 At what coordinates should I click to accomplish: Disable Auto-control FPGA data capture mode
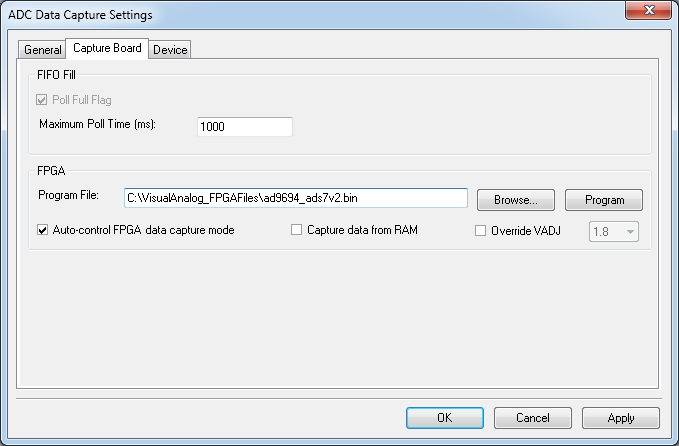point(43,230)
